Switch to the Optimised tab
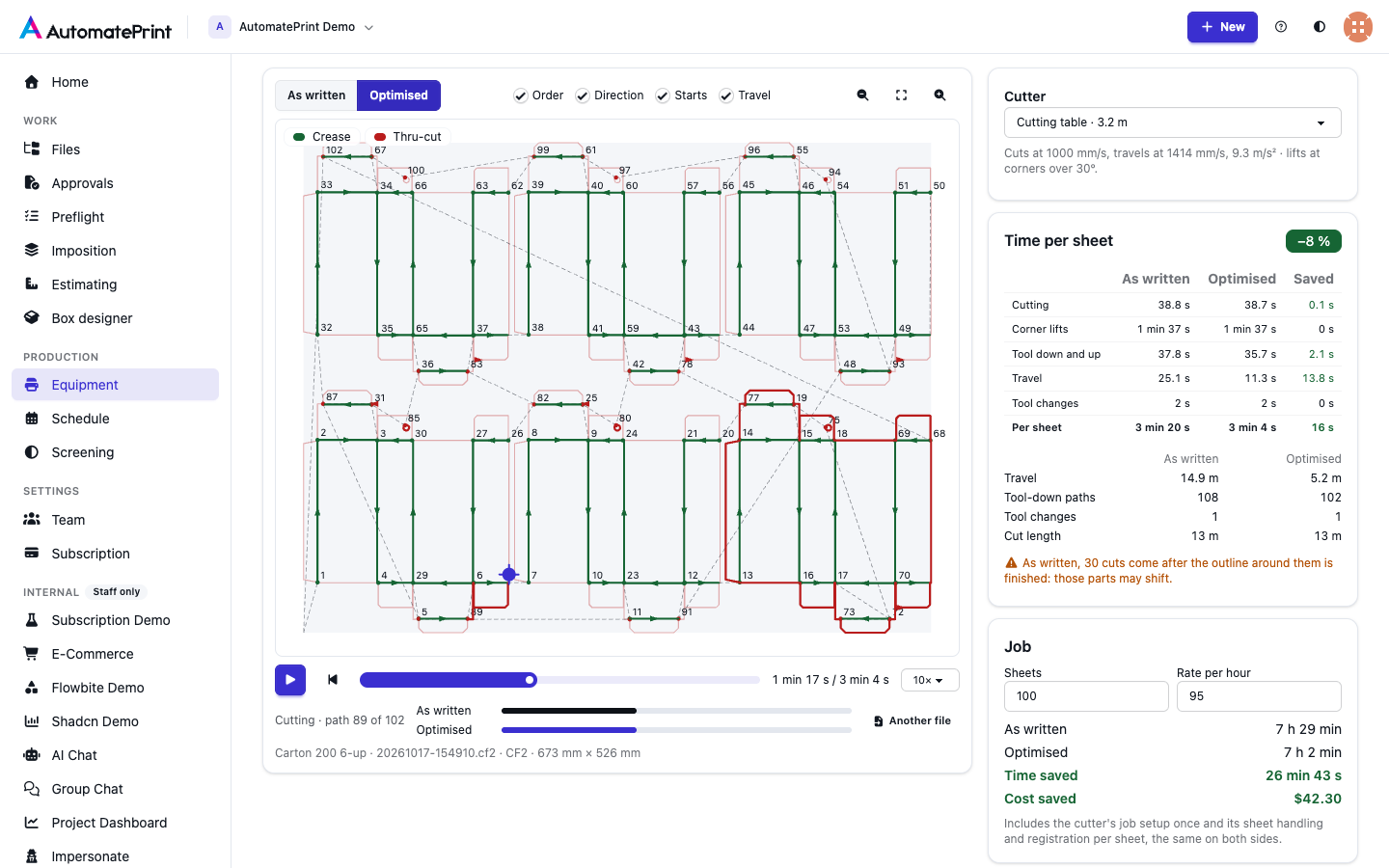The height and width of the screenshot is (868, 1389). 398,95
